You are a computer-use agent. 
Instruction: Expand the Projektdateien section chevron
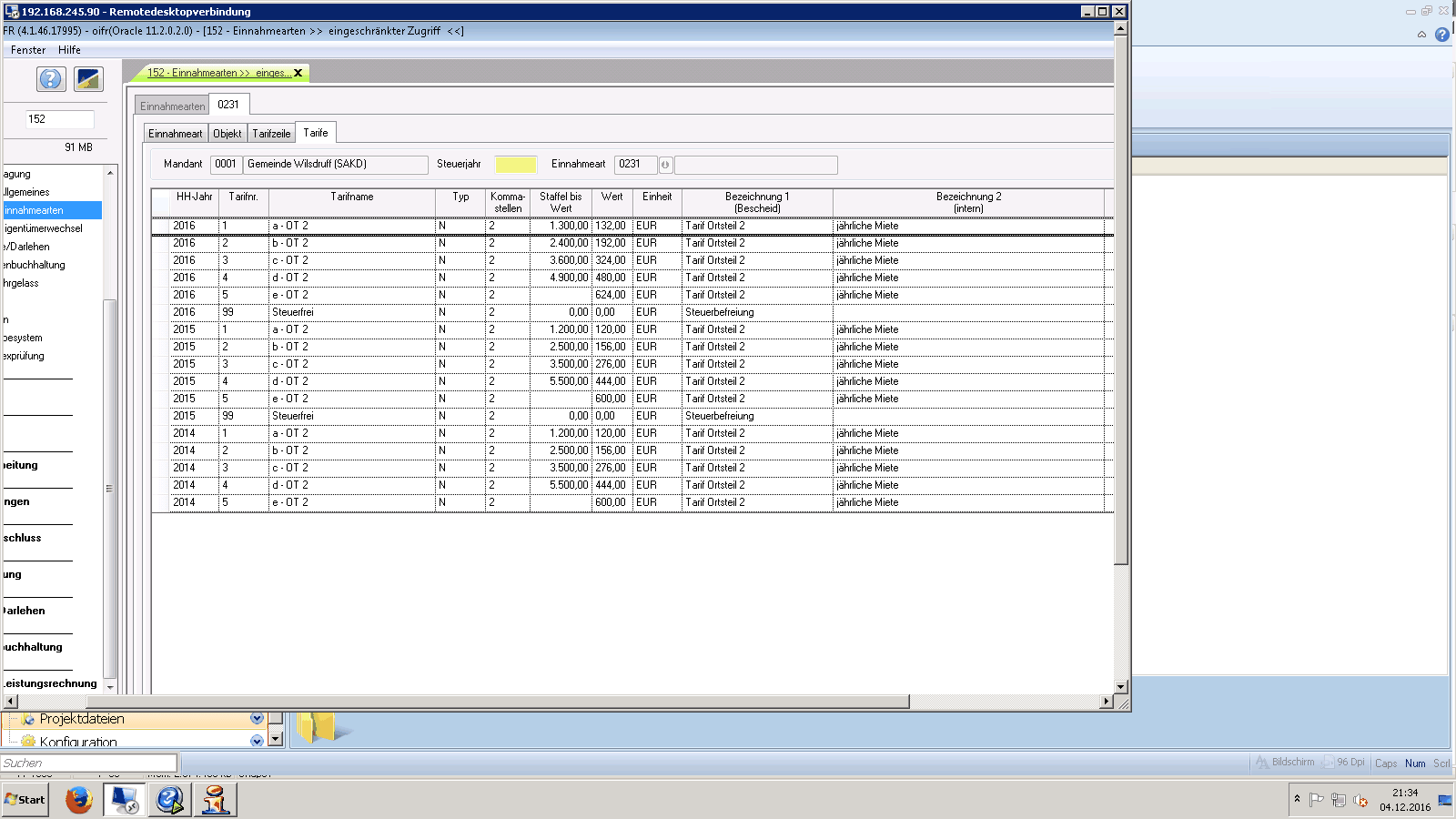(257, 719)
